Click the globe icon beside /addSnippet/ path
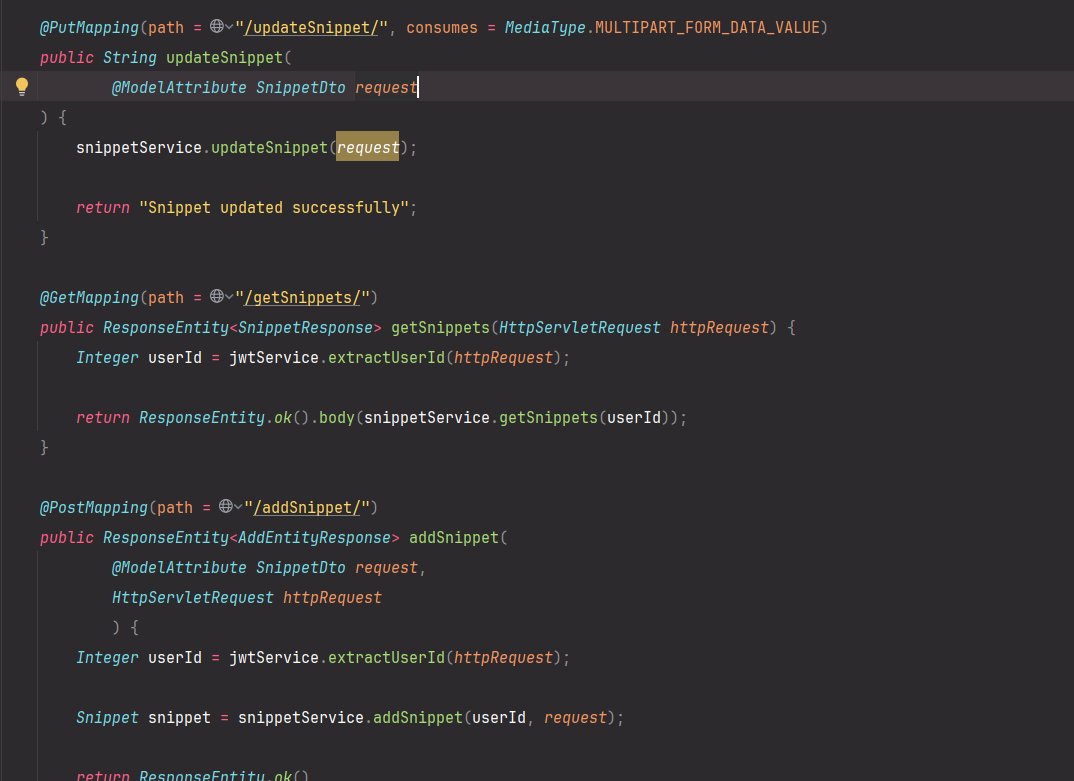 click(x=225, y=506)
